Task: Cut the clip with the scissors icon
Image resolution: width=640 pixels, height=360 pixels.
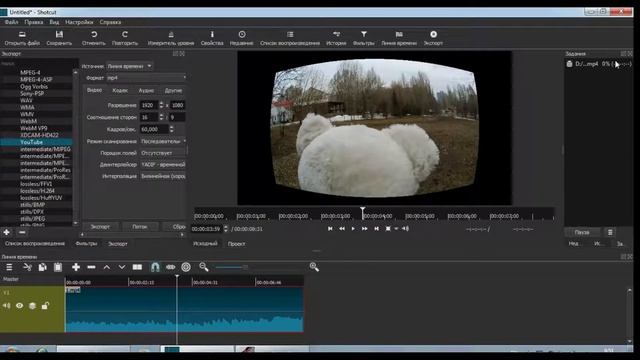Action: point(27,267)
